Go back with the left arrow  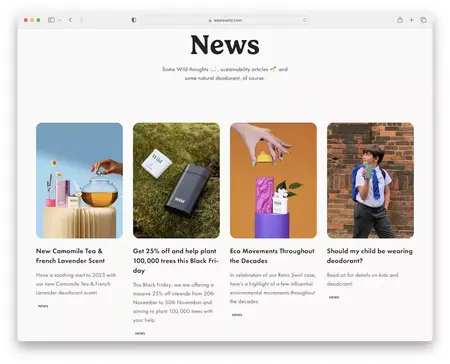click(x=70, y=20)
